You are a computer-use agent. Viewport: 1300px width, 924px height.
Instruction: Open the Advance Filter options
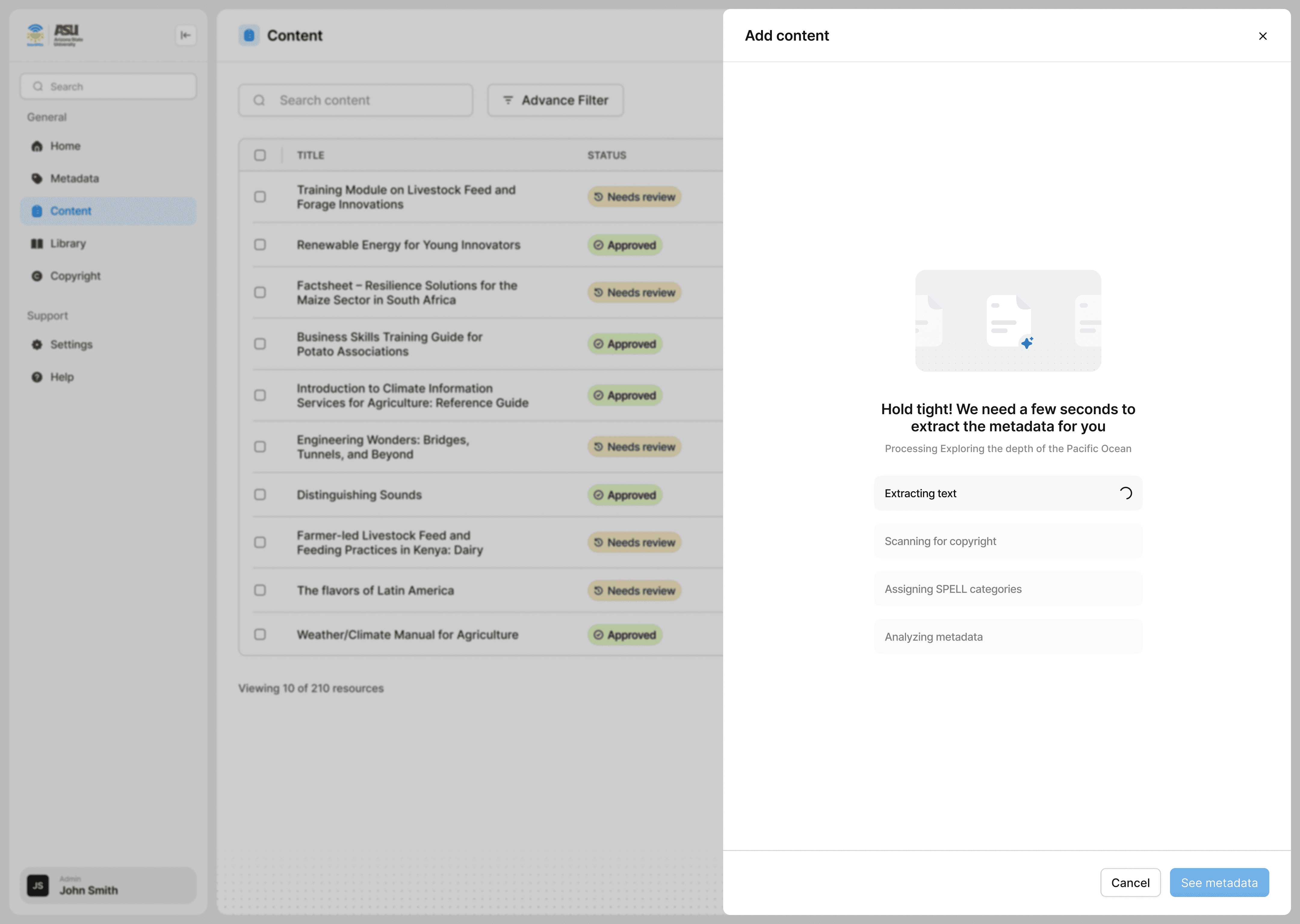pyautogui.click(x=555, y=100)
